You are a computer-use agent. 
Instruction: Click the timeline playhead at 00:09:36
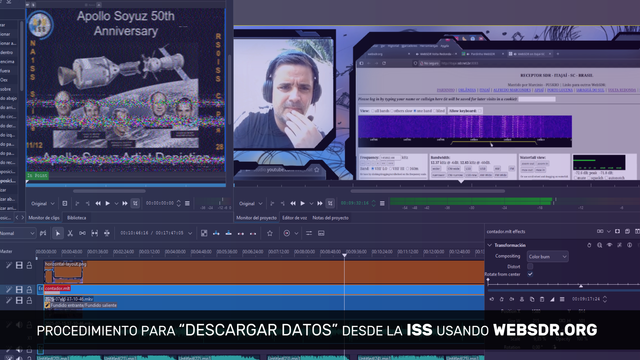[344, 255]
